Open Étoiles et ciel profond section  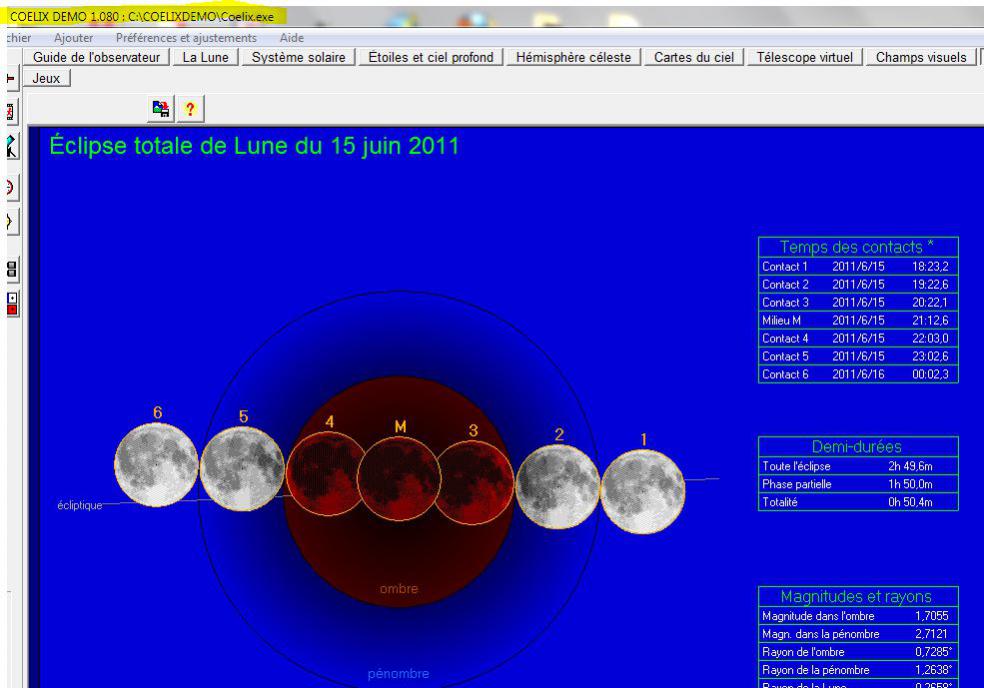coord(430,57)
